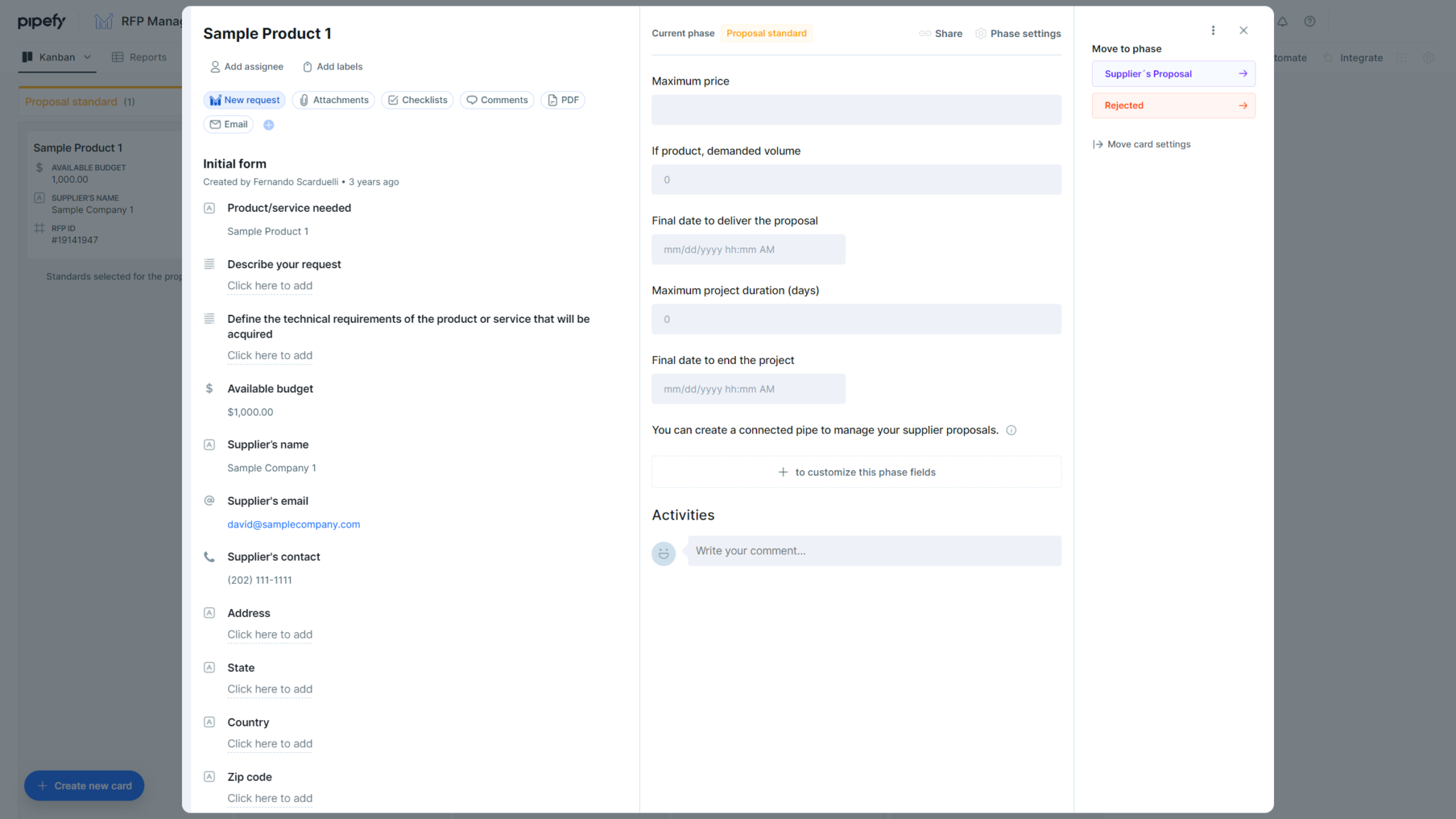Open card Comments via speech bubble icon
This screenshot has height=819, width=1456.
coord(471,100)
